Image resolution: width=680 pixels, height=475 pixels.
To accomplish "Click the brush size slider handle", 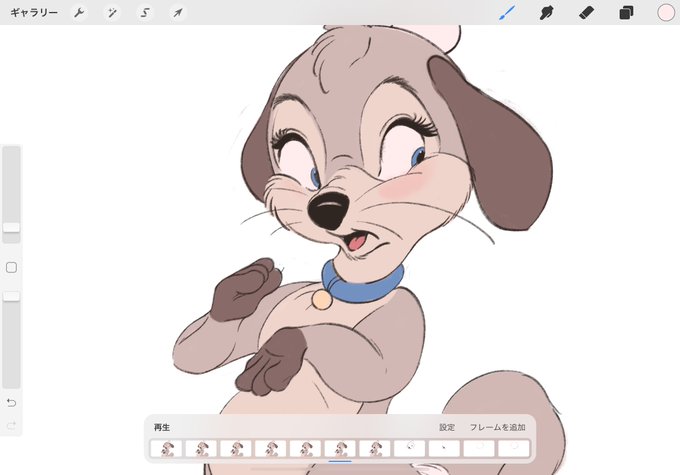I will pos(11,227).
